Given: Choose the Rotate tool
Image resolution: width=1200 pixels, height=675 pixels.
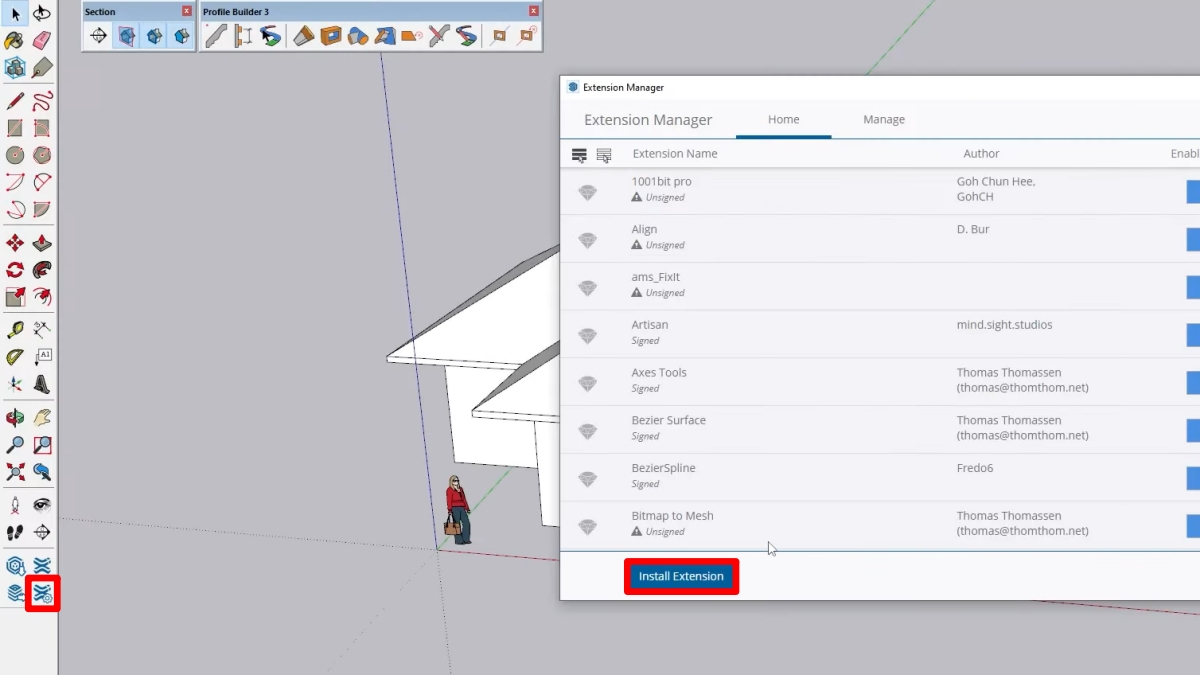Looking at the screenshot, I should (x=15, y=270).
